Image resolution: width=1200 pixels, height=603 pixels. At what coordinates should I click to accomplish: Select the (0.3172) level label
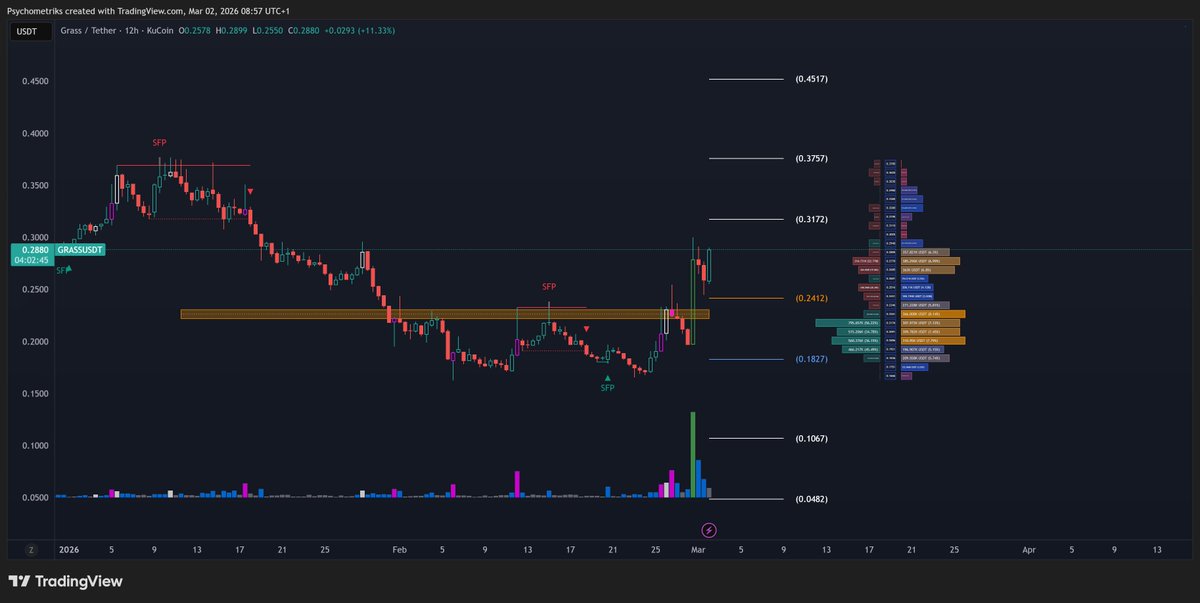click(811, 219)
